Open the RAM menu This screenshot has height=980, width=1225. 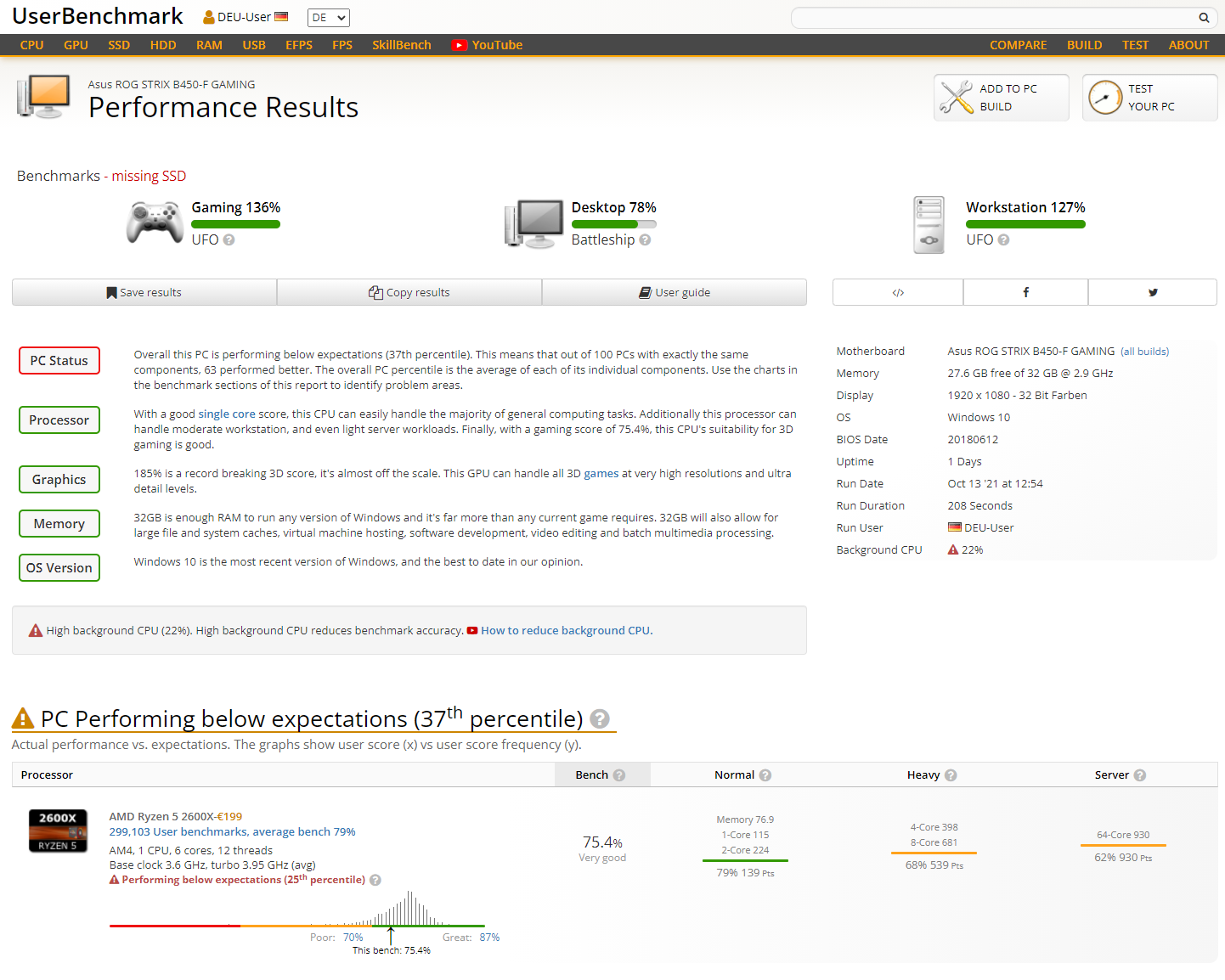coord(209,45)
